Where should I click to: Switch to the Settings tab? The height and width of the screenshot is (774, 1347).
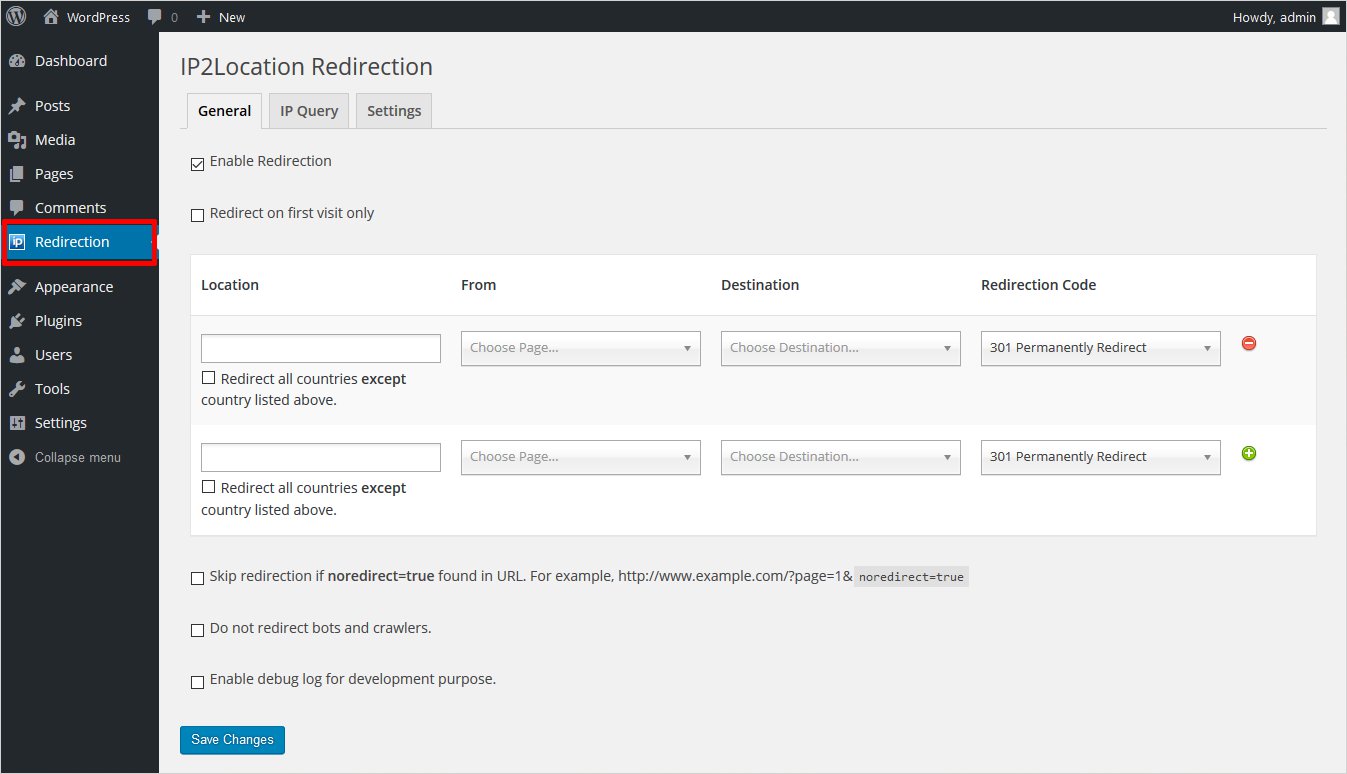394,111
